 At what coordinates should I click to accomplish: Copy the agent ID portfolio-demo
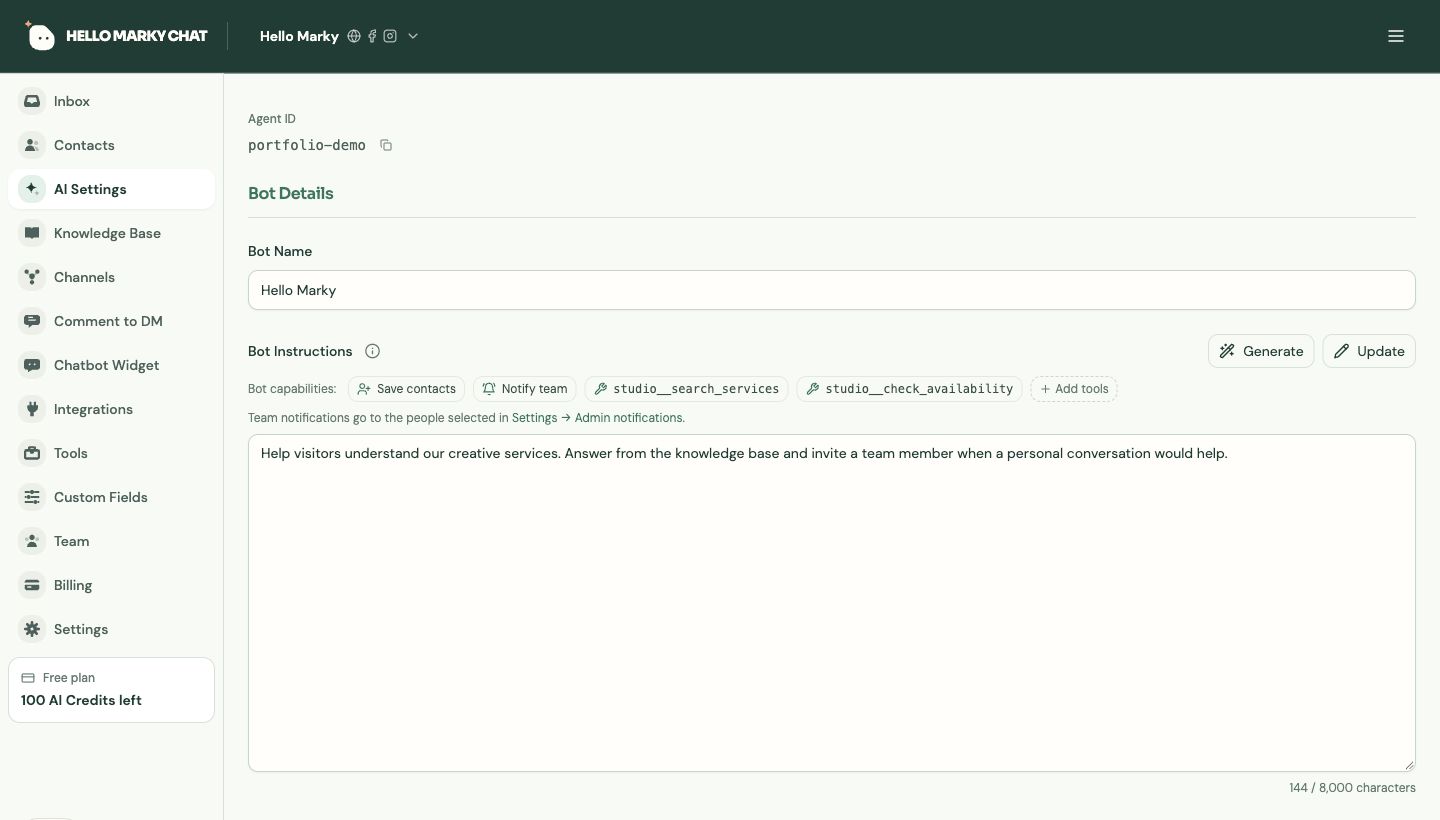tap(386, 145)
